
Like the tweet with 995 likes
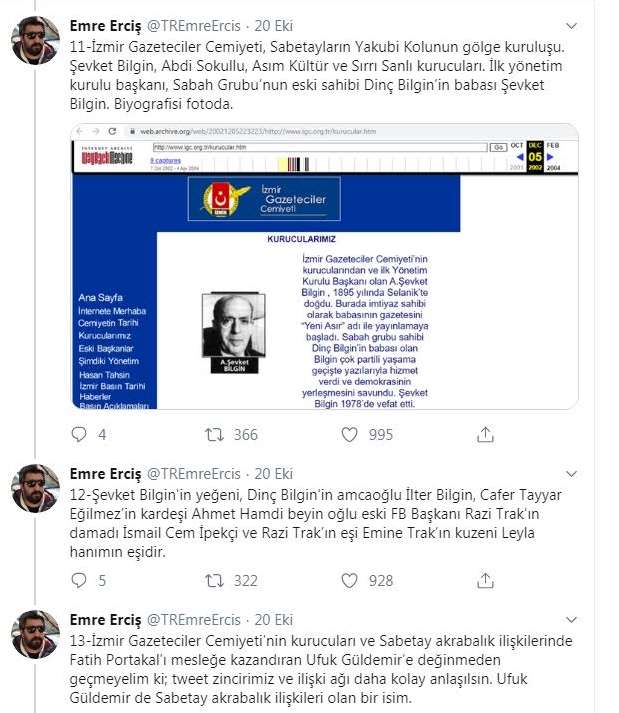pos(349,434)
